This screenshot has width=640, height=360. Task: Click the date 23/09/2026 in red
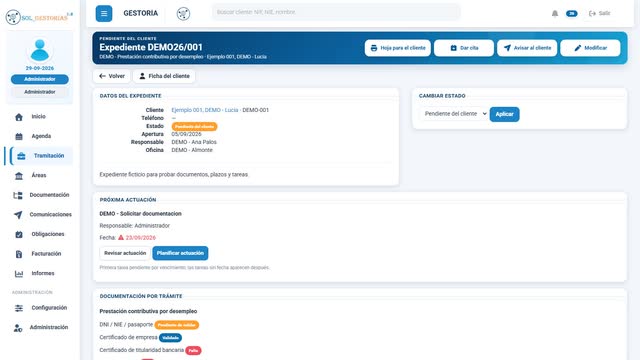141,238
